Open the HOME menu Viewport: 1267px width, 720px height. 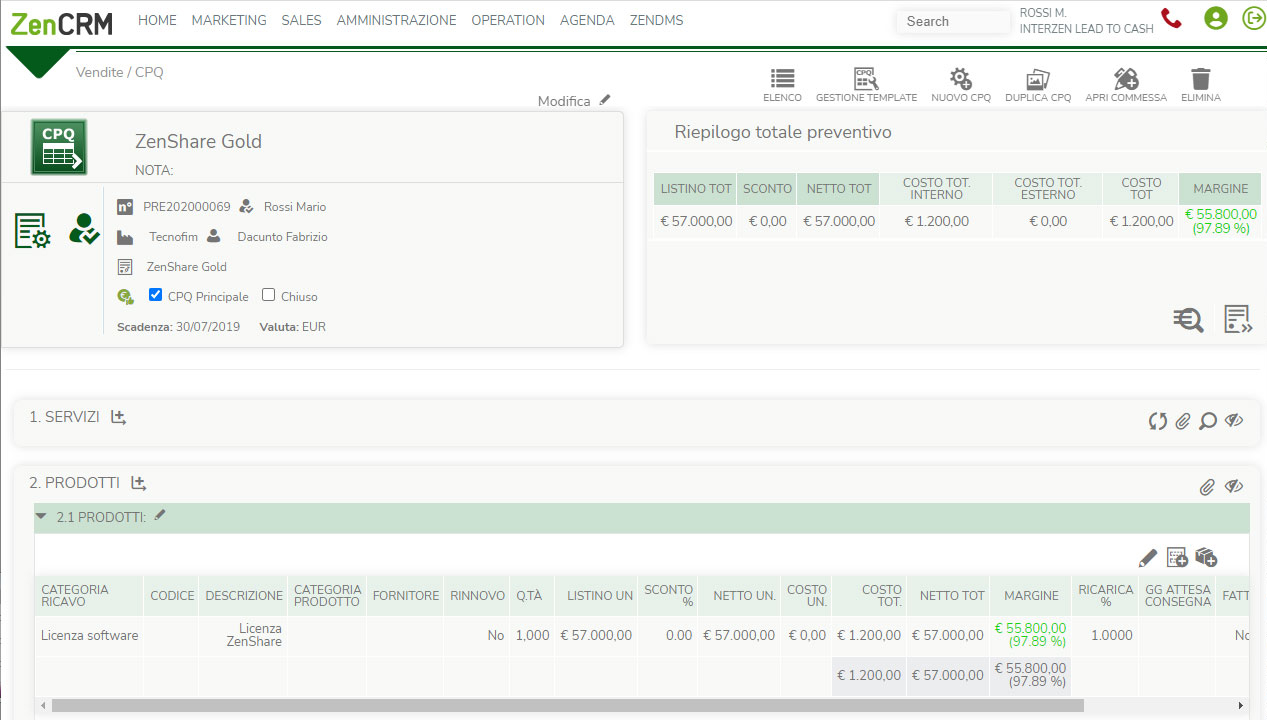[157, 20]
